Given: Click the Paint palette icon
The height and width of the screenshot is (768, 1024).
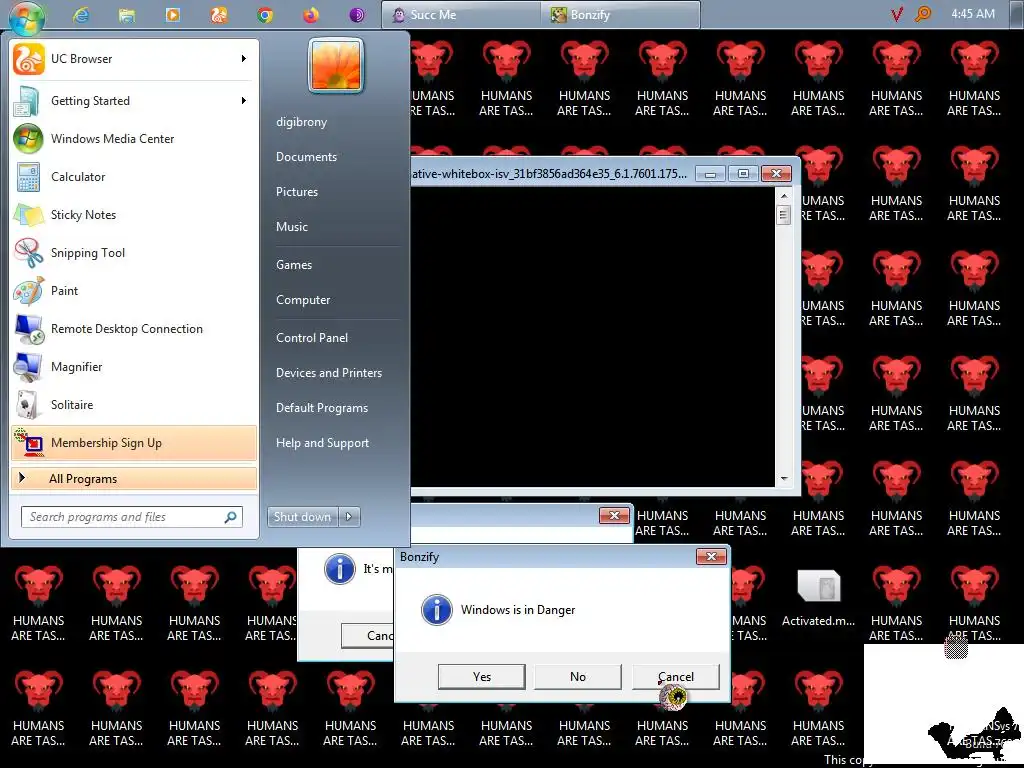Looking at the screenshot, I should tap(29, 291).
